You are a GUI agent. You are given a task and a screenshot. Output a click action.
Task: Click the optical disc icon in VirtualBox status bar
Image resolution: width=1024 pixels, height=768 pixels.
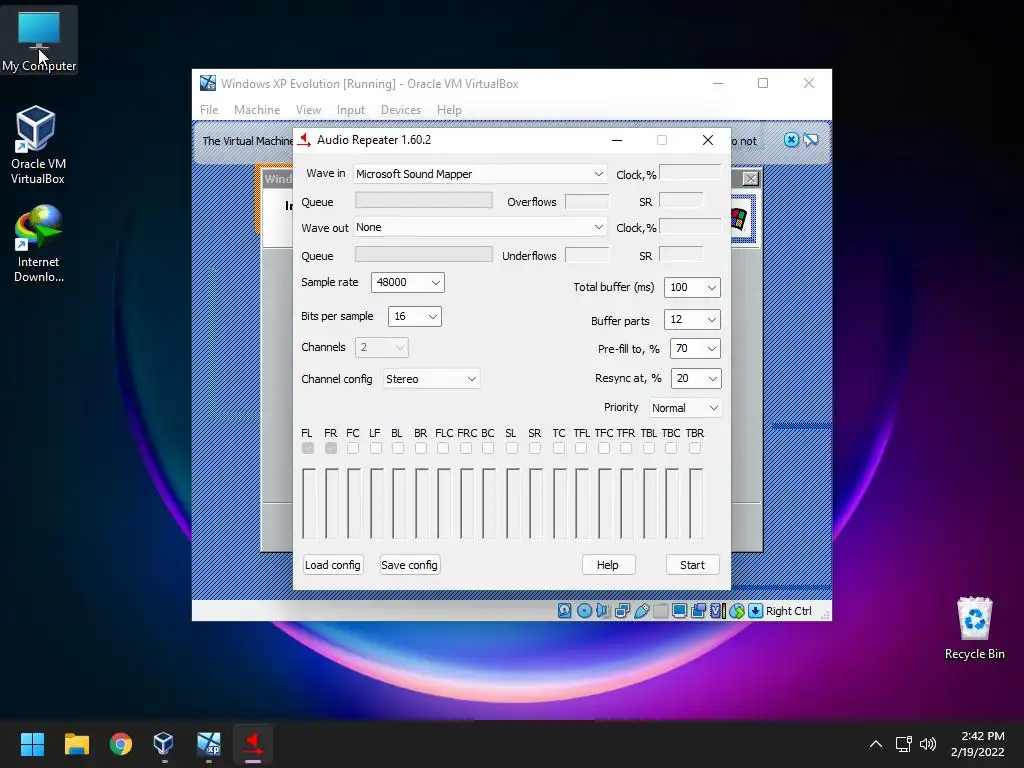point(584,611)
